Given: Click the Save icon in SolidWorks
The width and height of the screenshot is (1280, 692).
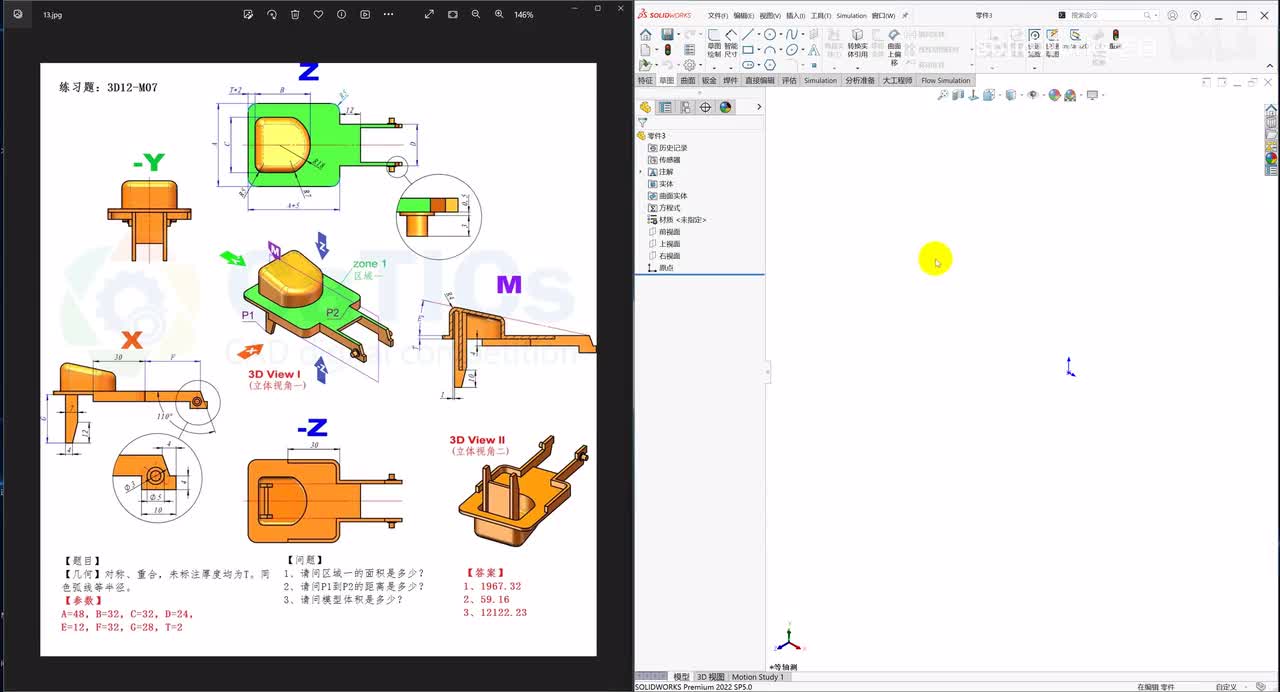Looking at the screenshot, I should (x=667, y=35).
